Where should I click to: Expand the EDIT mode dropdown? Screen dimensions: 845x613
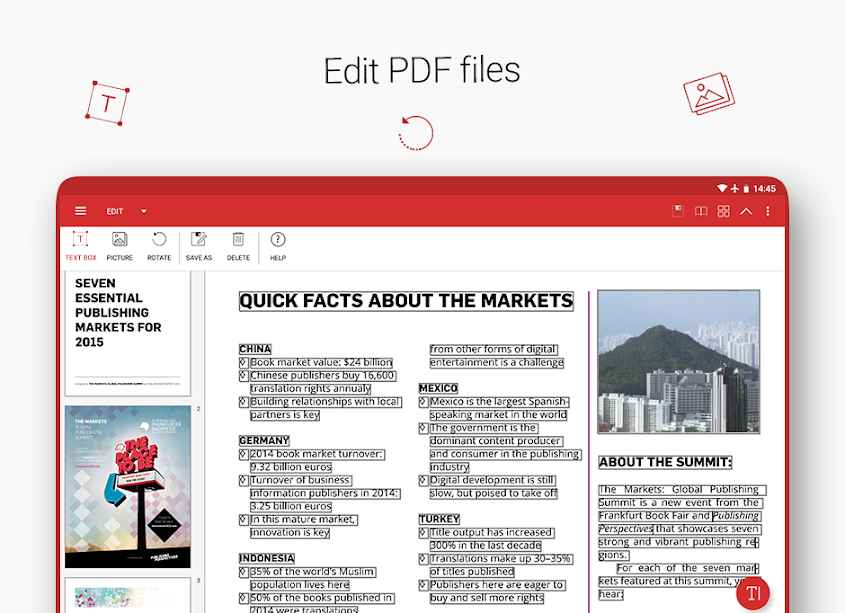143,211
